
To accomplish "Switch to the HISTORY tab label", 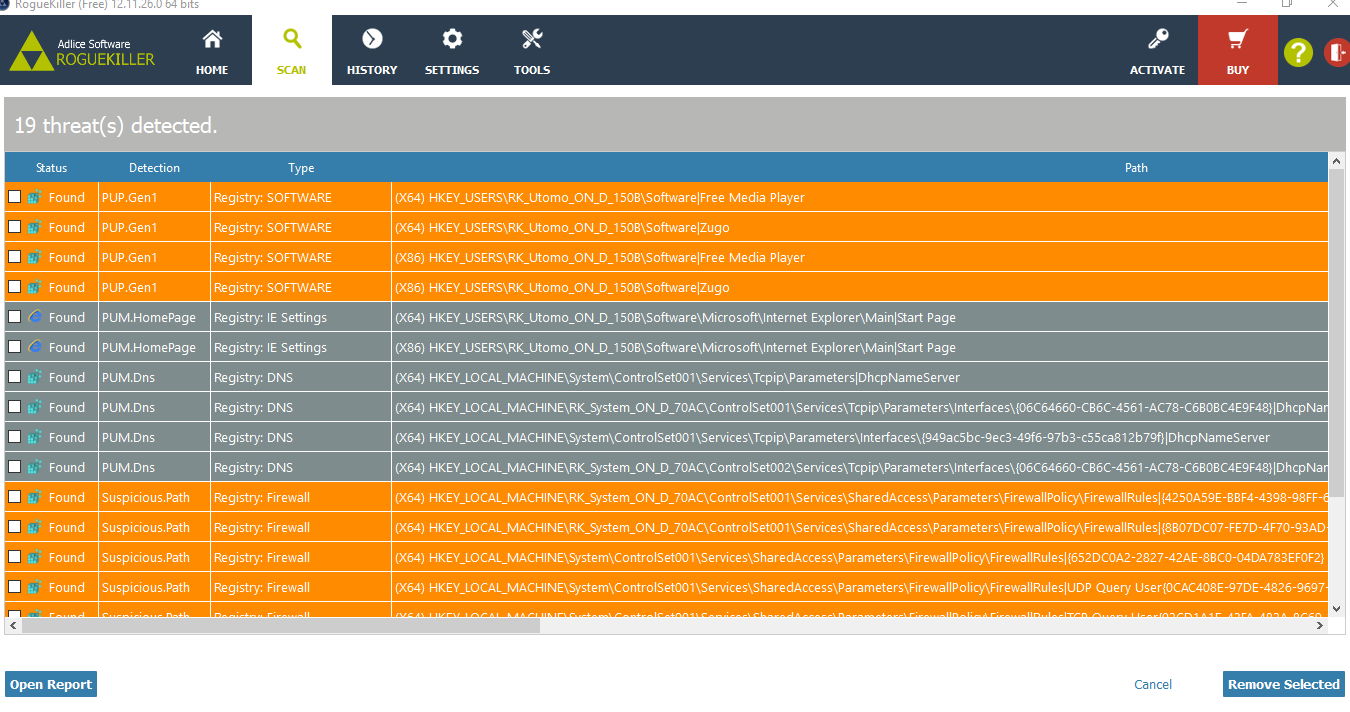I will [372, 70].
